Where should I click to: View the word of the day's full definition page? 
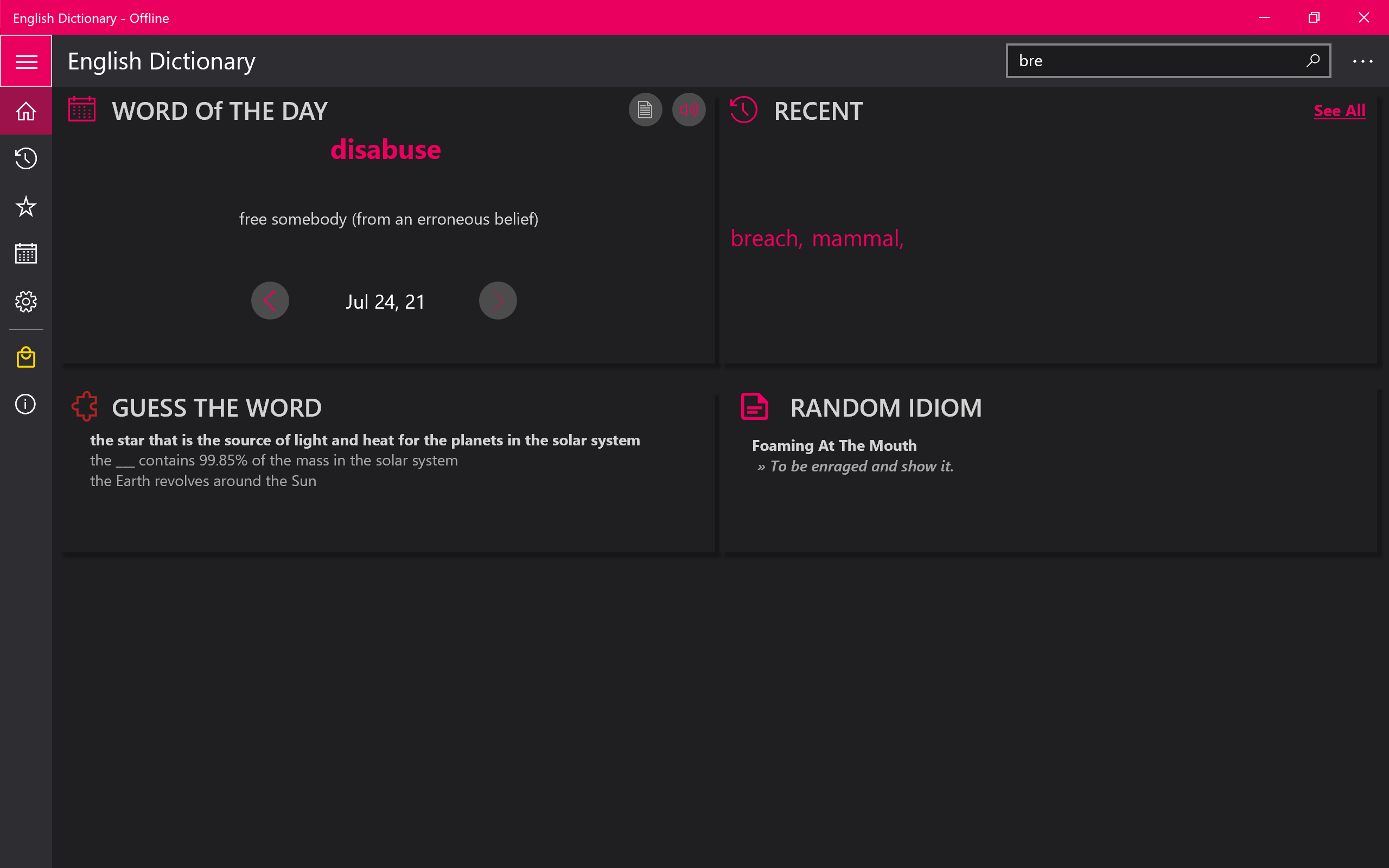(x=645, y=110)
